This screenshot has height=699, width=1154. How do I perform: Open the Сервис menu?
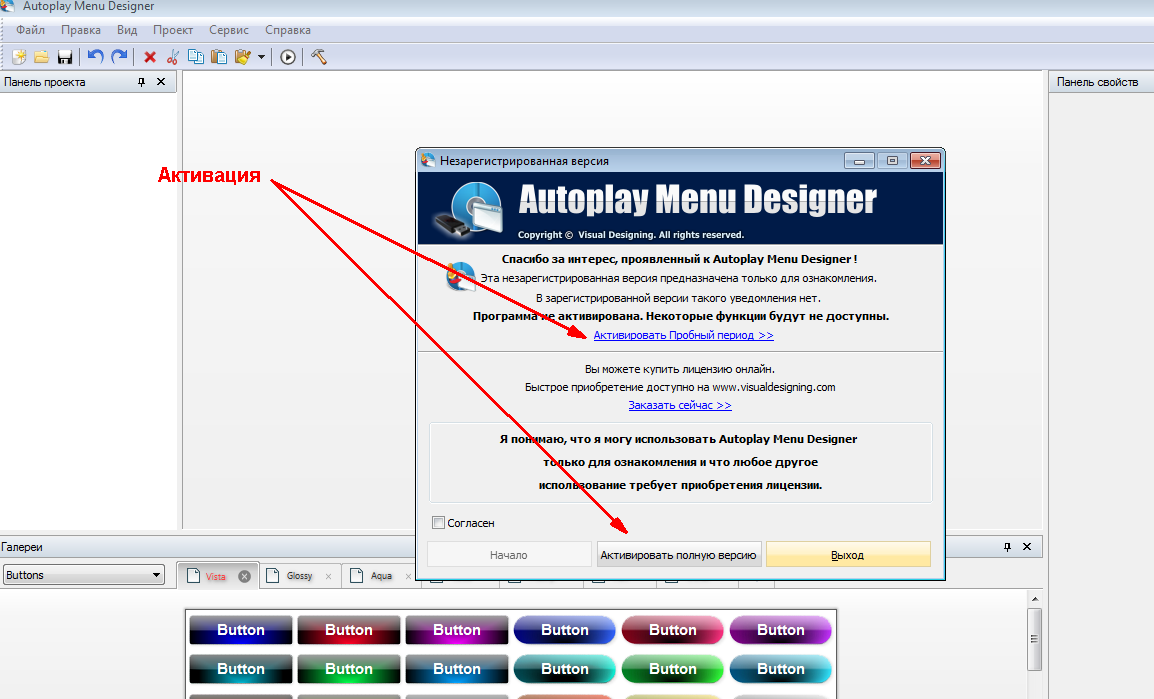[228, 30]
